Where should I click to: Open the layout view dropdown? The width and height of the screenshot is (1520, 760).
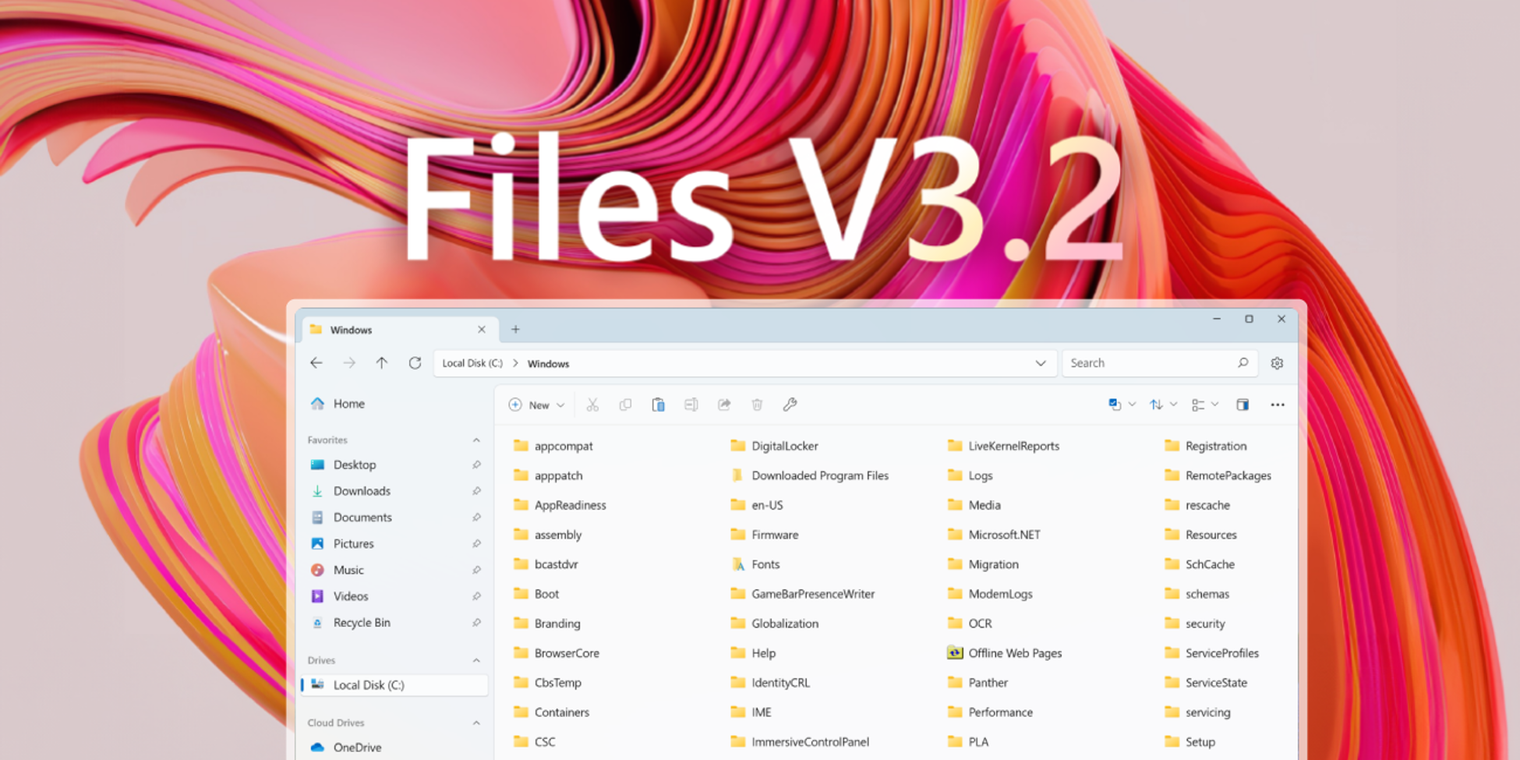pos(1214,404)
